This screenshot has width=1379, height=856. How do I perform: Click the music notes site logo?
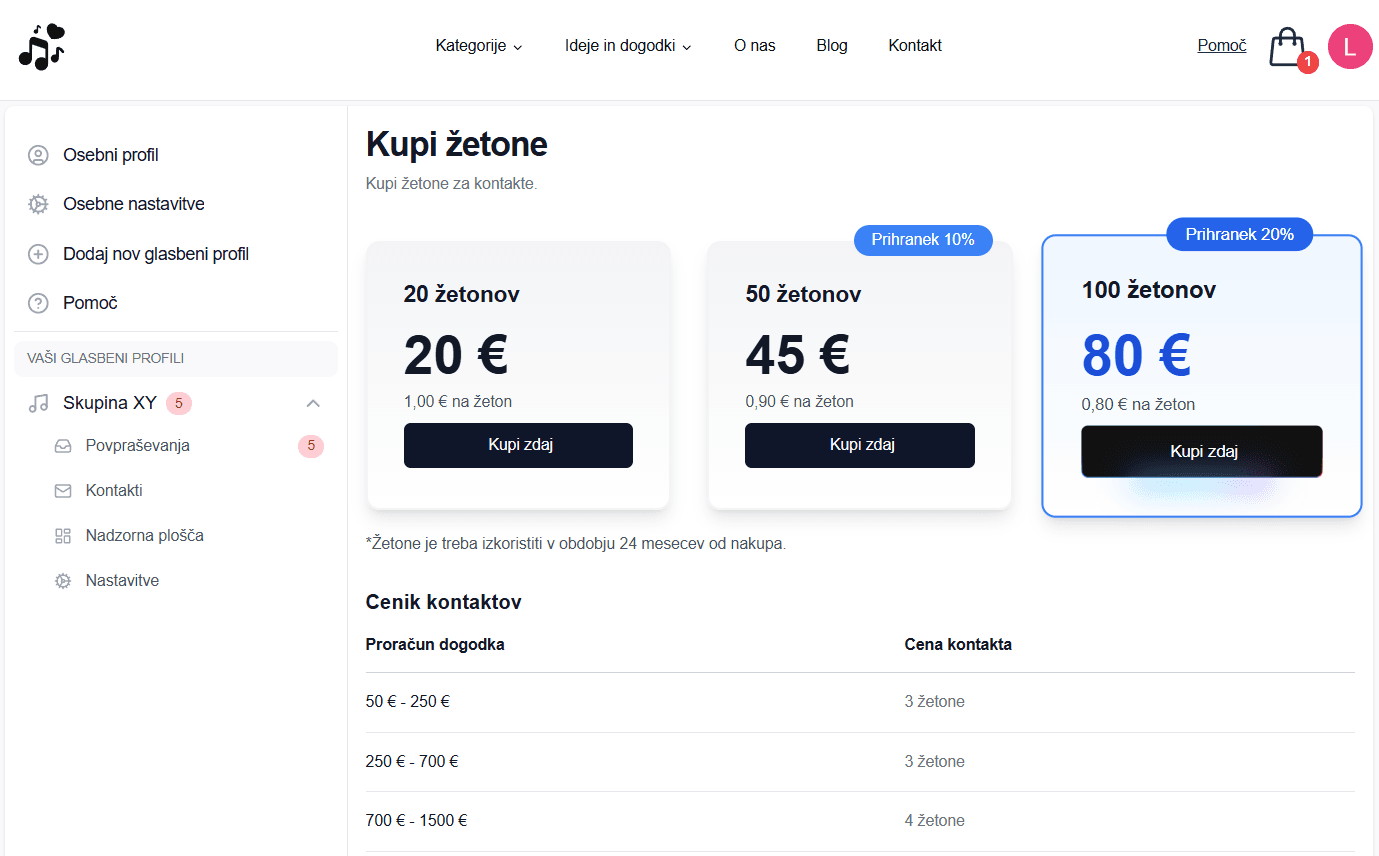click(x=42, y=46)
